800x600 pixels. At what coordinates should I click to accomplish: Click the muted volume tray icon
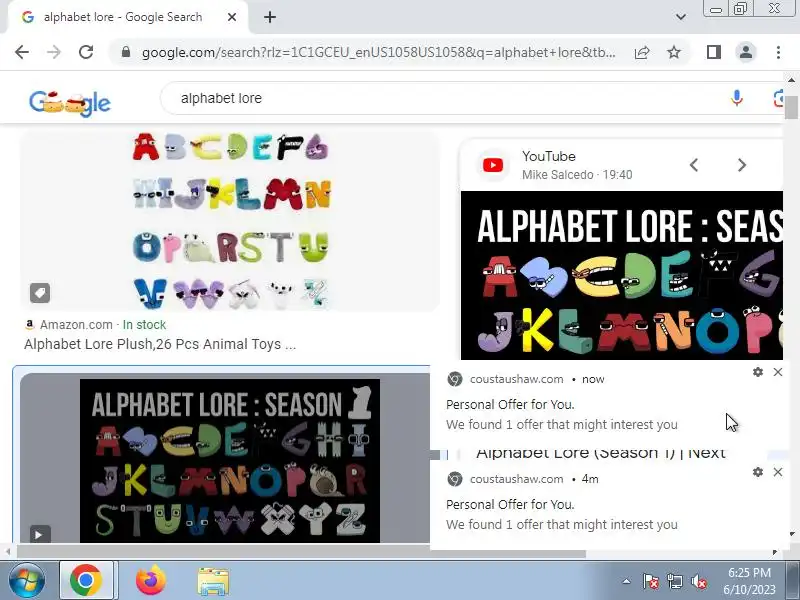(699, 581)
